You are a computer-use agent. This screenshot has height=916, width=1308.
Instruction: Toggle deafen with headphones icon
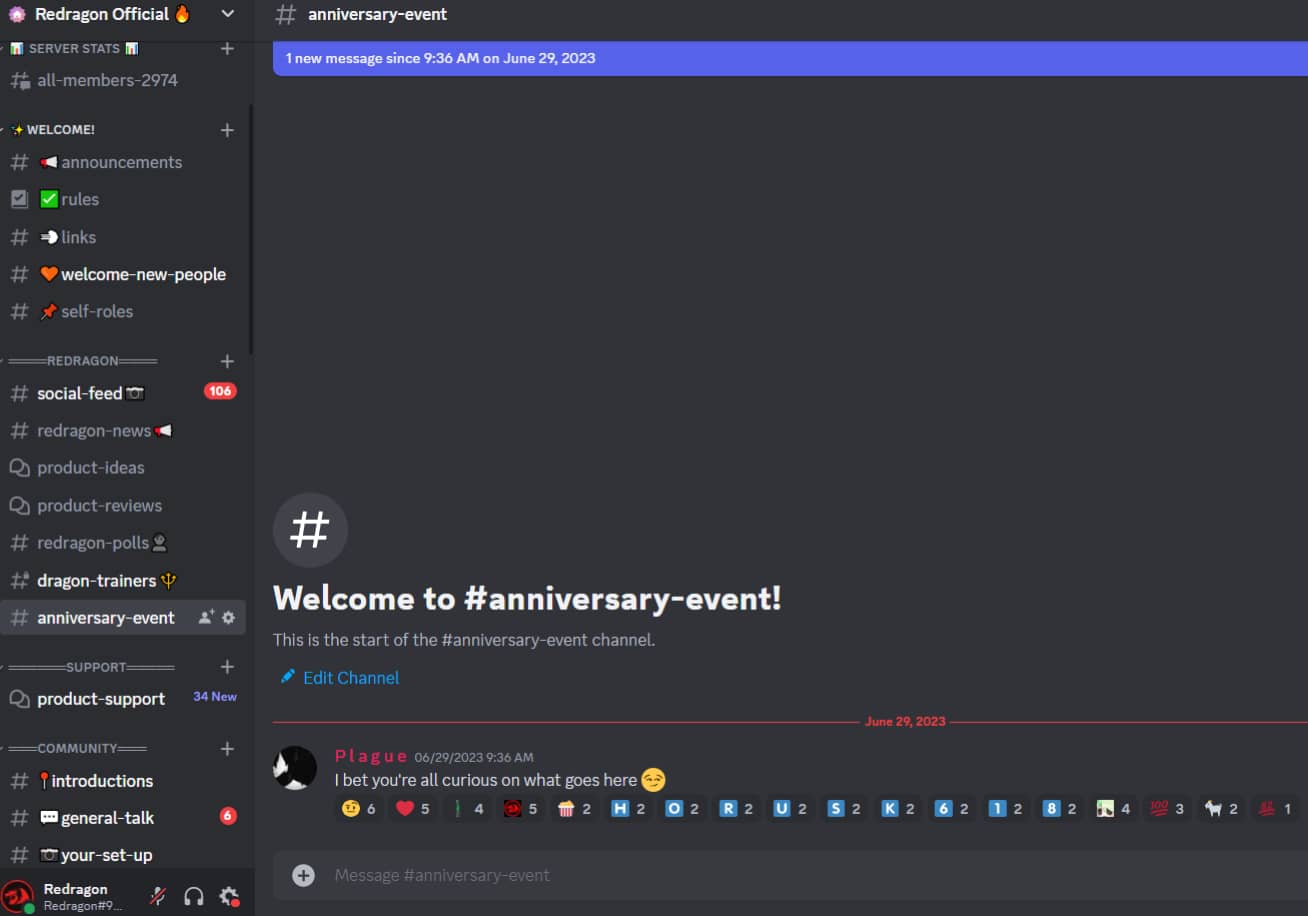(194, 896)
